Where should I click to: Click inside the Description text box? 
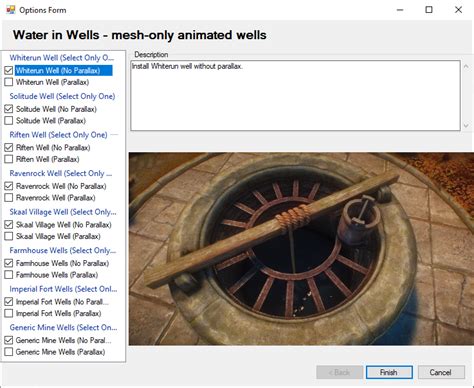[295, 95]
